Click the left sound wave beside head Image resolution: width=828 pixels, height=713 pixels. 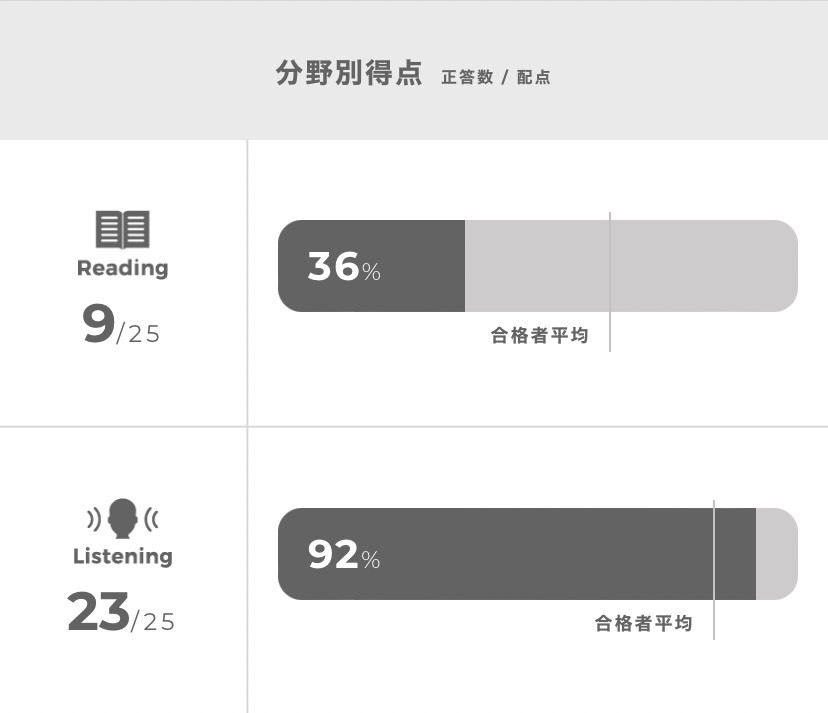point(94,519)
